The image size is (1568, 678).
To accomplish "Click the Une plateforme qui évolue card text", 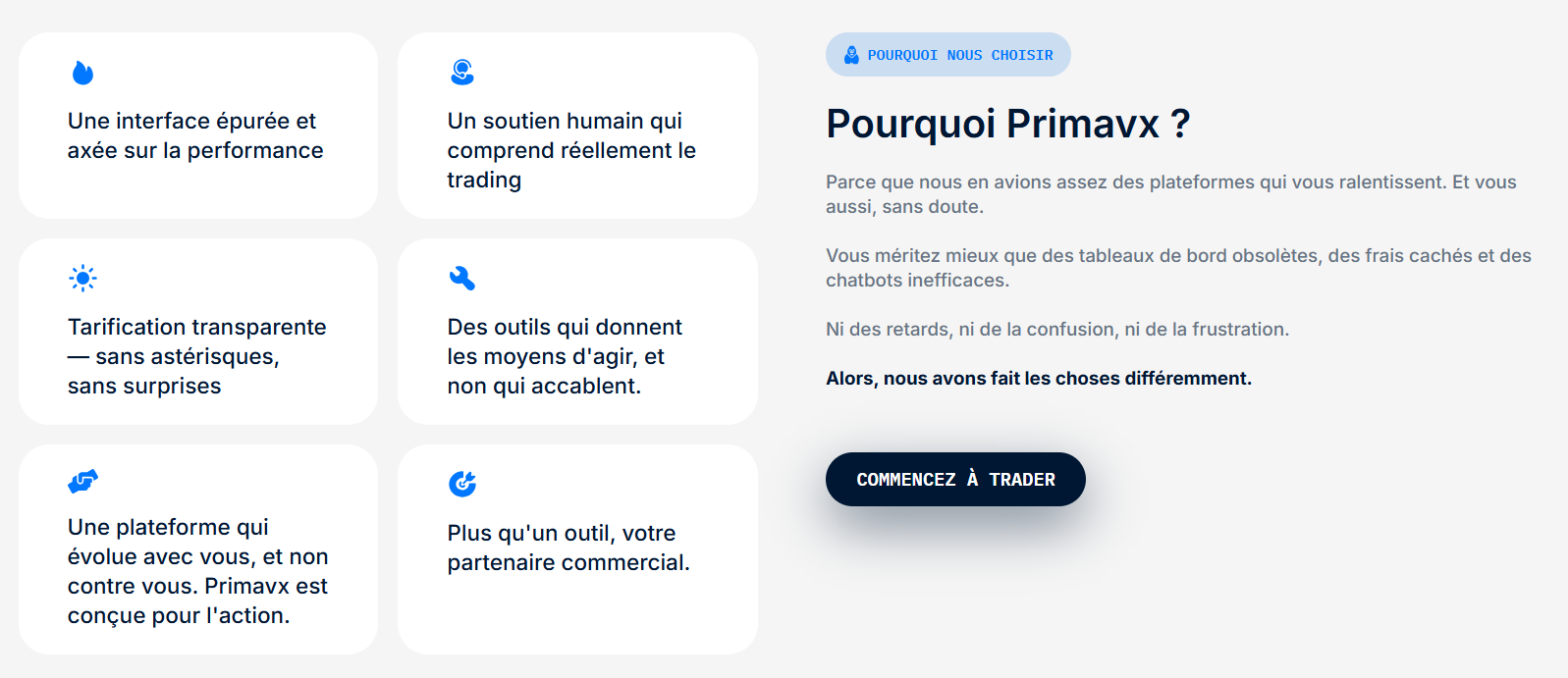I will tap(197, 571).
